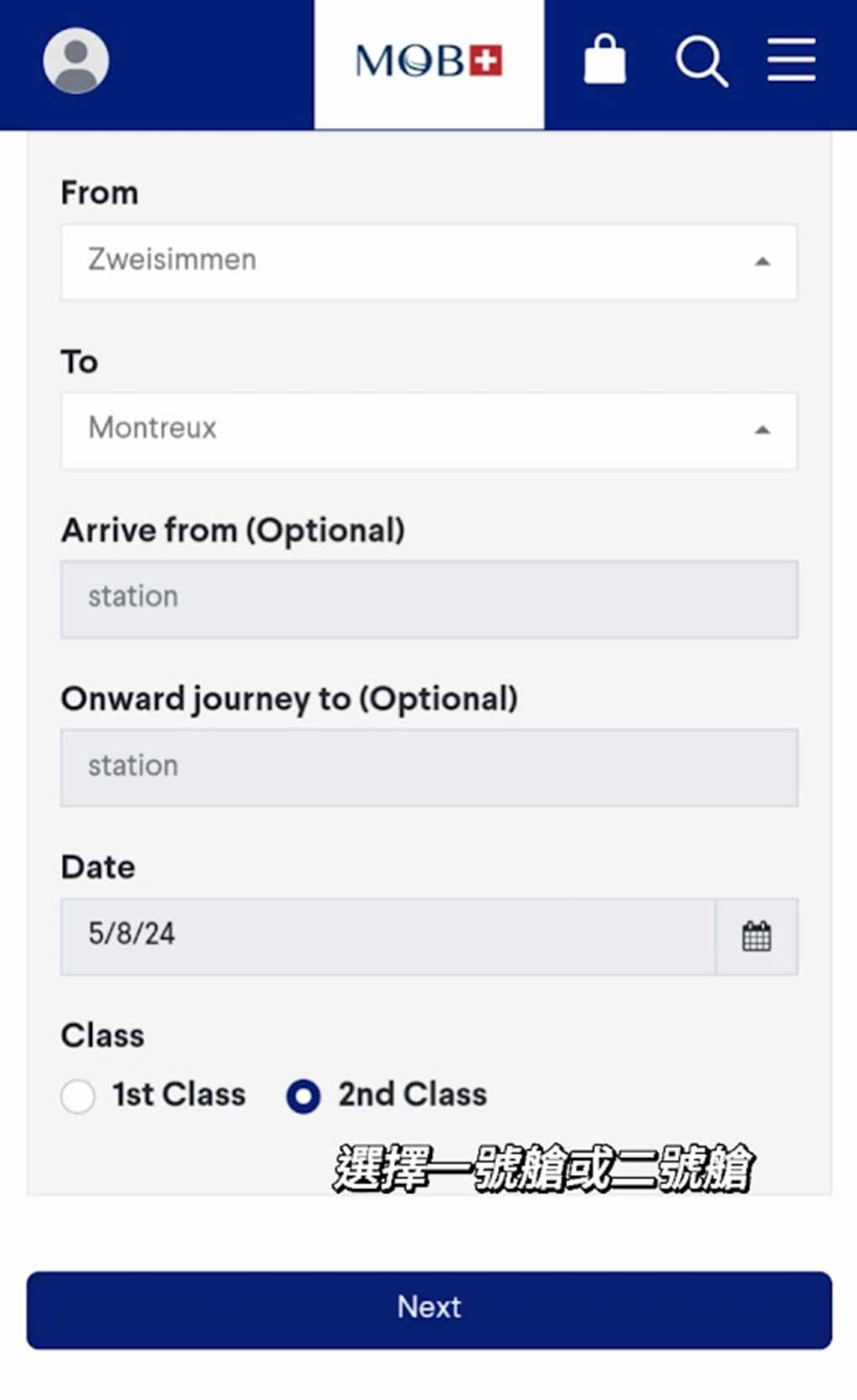
Task: Click the Date field showing 5/8/24
Action: coord(388,936)
